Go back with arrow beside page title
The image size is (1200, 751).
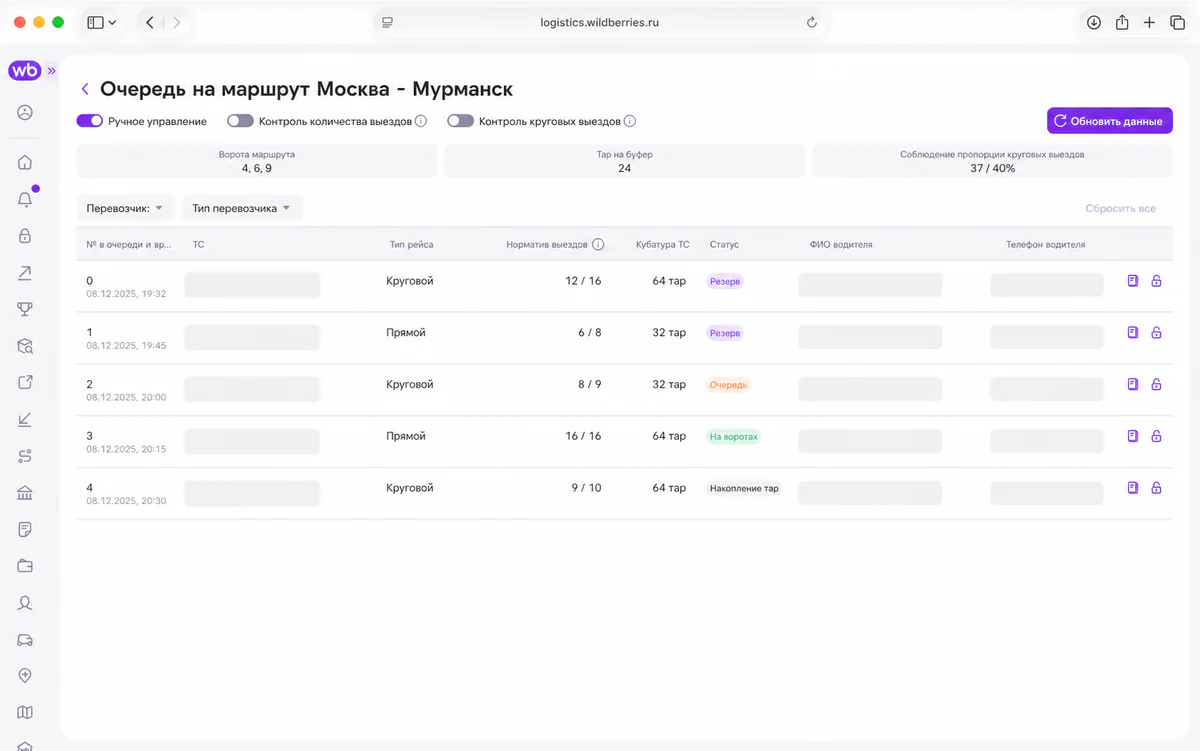pos(85,89)
